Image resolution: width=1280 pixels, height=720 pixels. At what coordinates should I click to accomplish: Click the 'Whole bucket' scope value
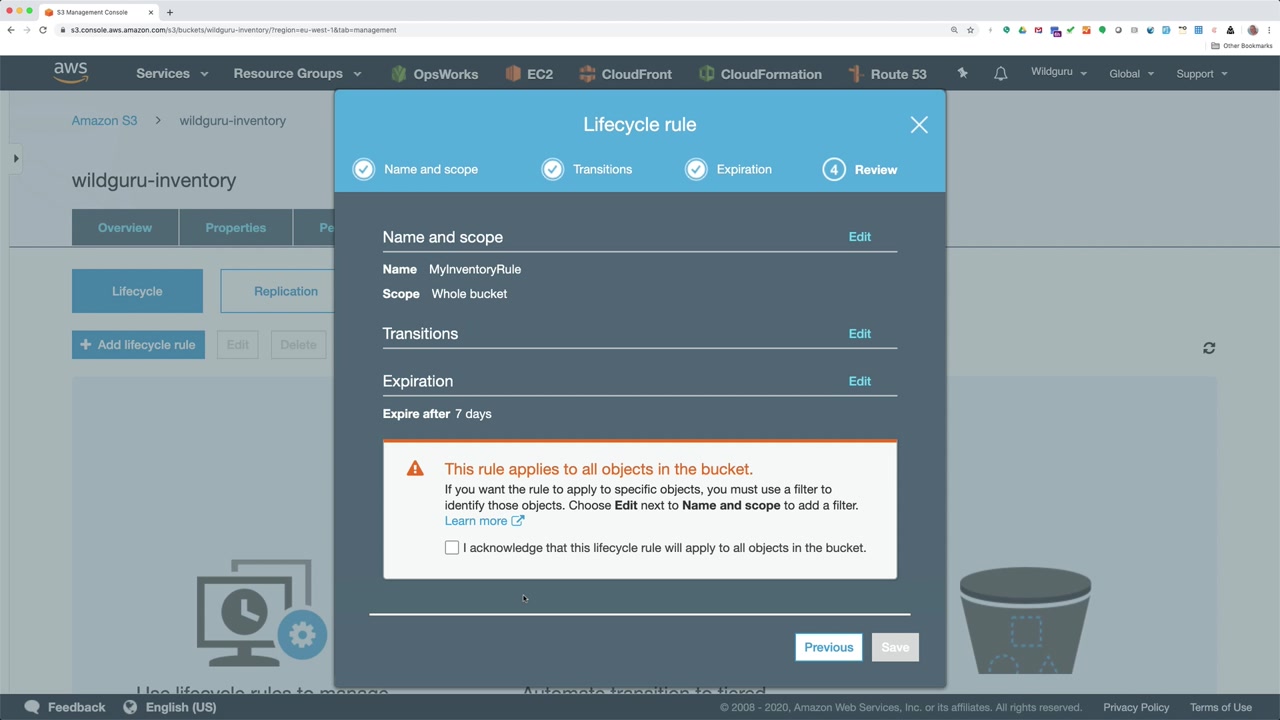[469, 294]
